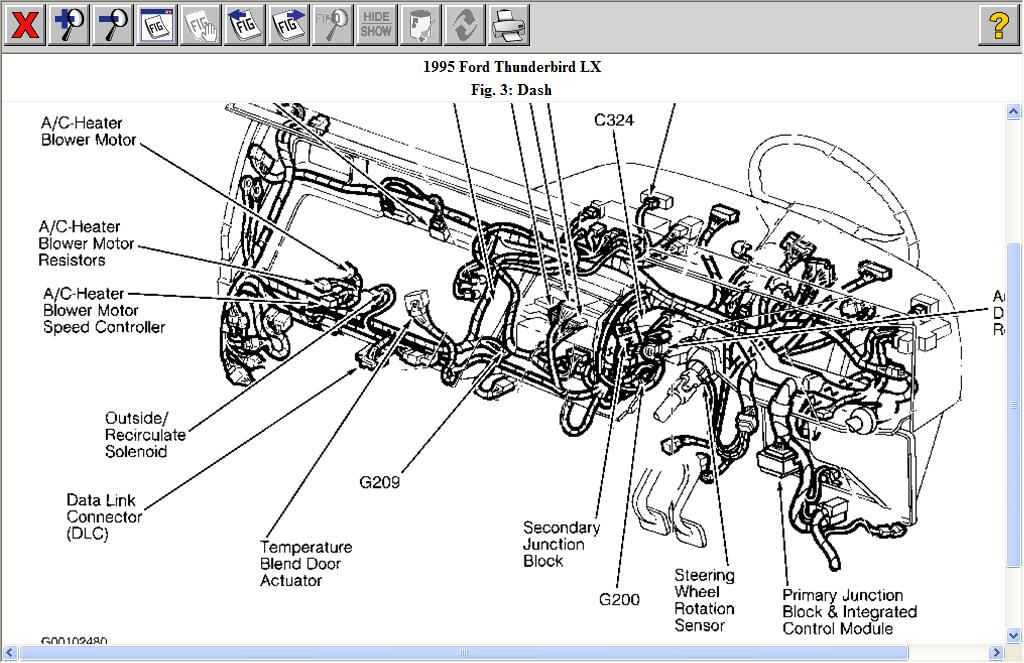Screen dimensions: 1024x663
Task: Click the grayed Find magnifier icon
Action: (x=332, y=25)
